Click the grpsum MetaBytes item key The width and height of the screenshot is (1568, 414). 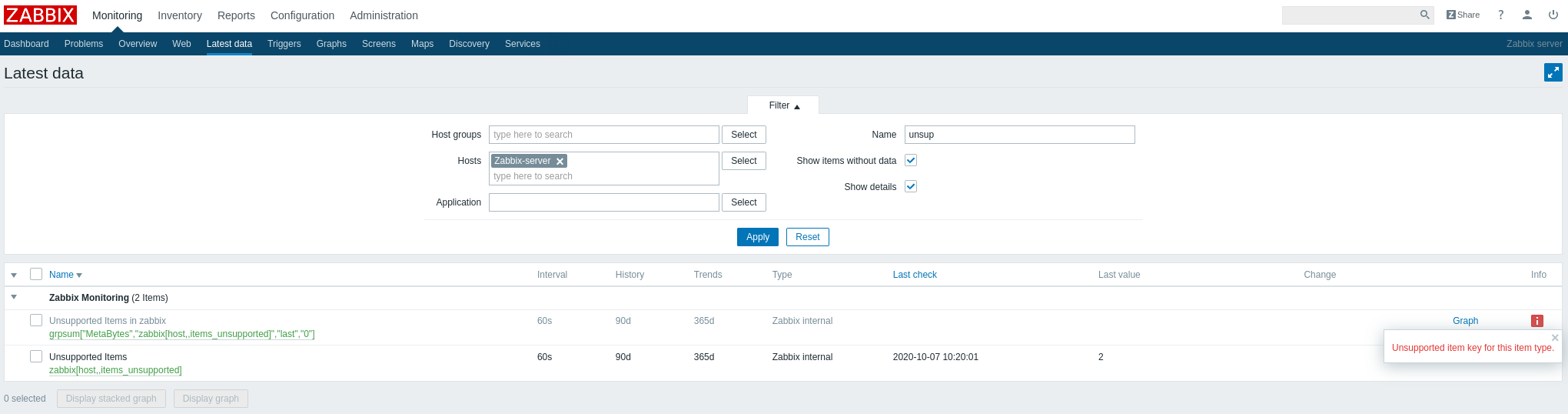(182, 334)
